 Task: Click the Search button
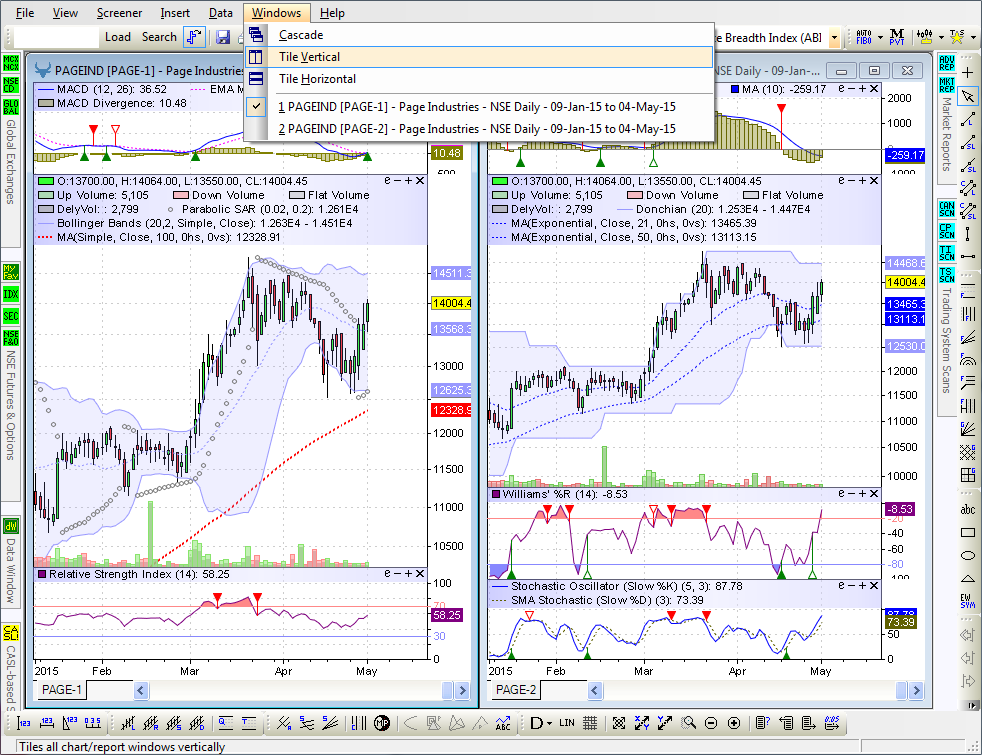pyautogui.click(x=159, y=37)
